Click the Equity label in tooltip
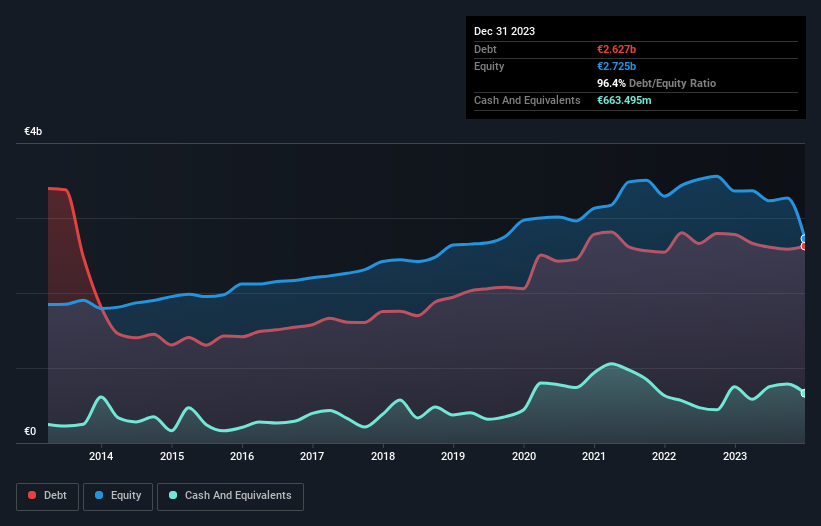Viewport: 821px width, 526px height. point(489,66)
